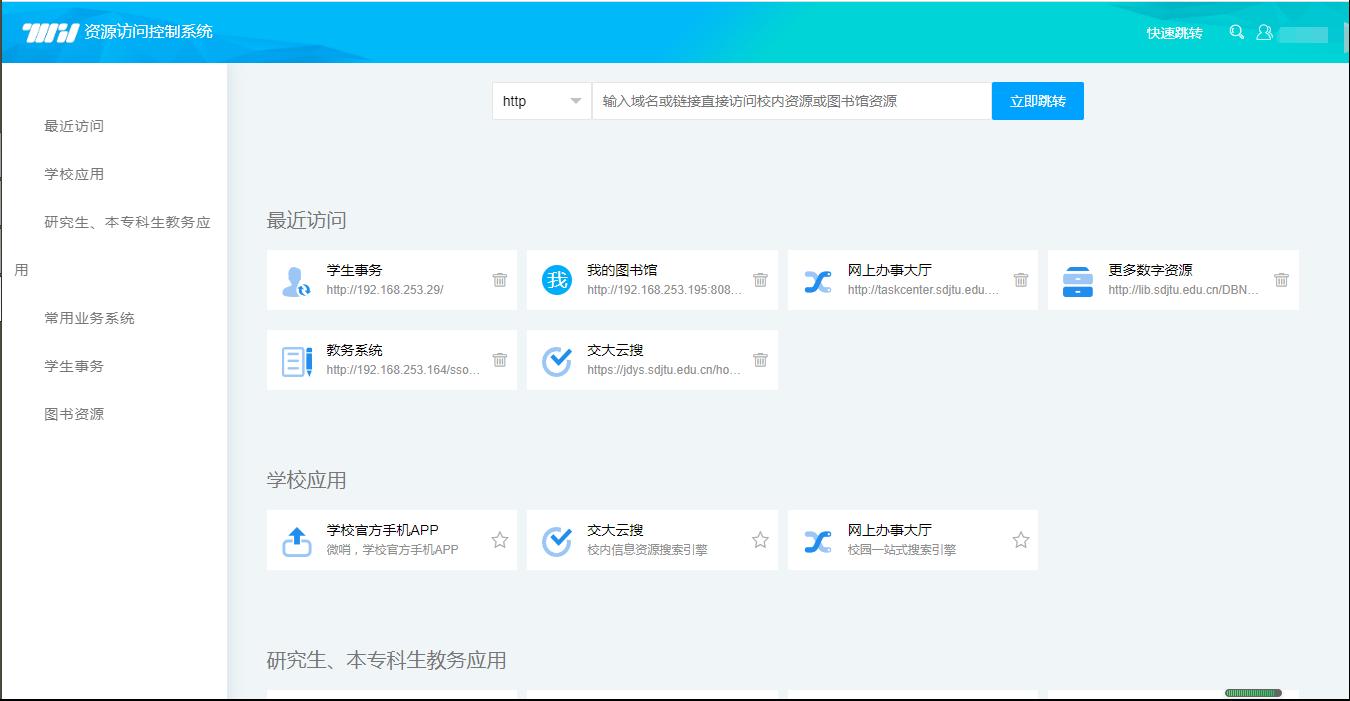Favorite 学校官方手机APP with star

point(500,540)
